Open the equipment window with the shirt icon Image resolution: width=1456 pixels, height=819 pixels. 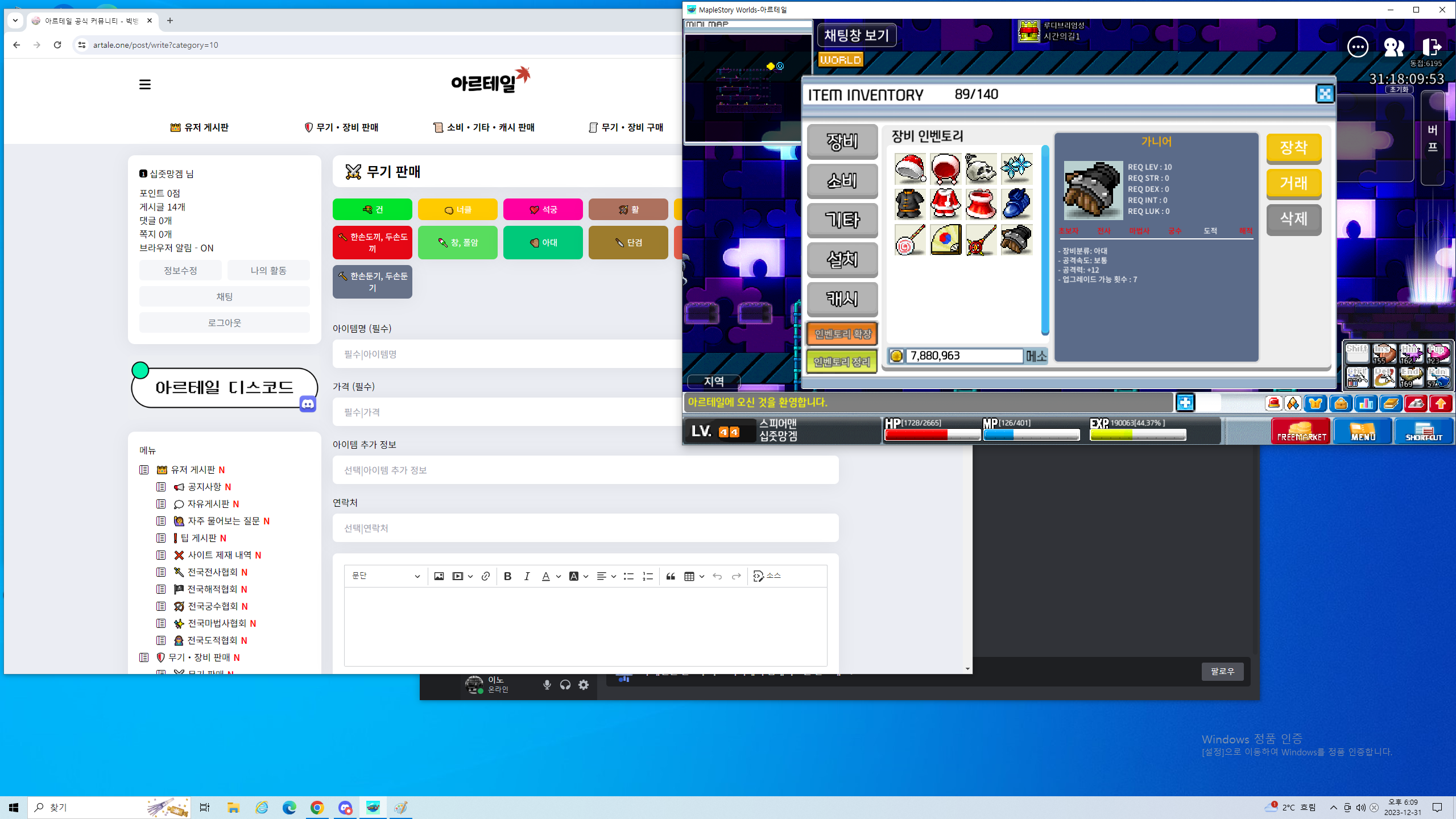click(1316, 403)
